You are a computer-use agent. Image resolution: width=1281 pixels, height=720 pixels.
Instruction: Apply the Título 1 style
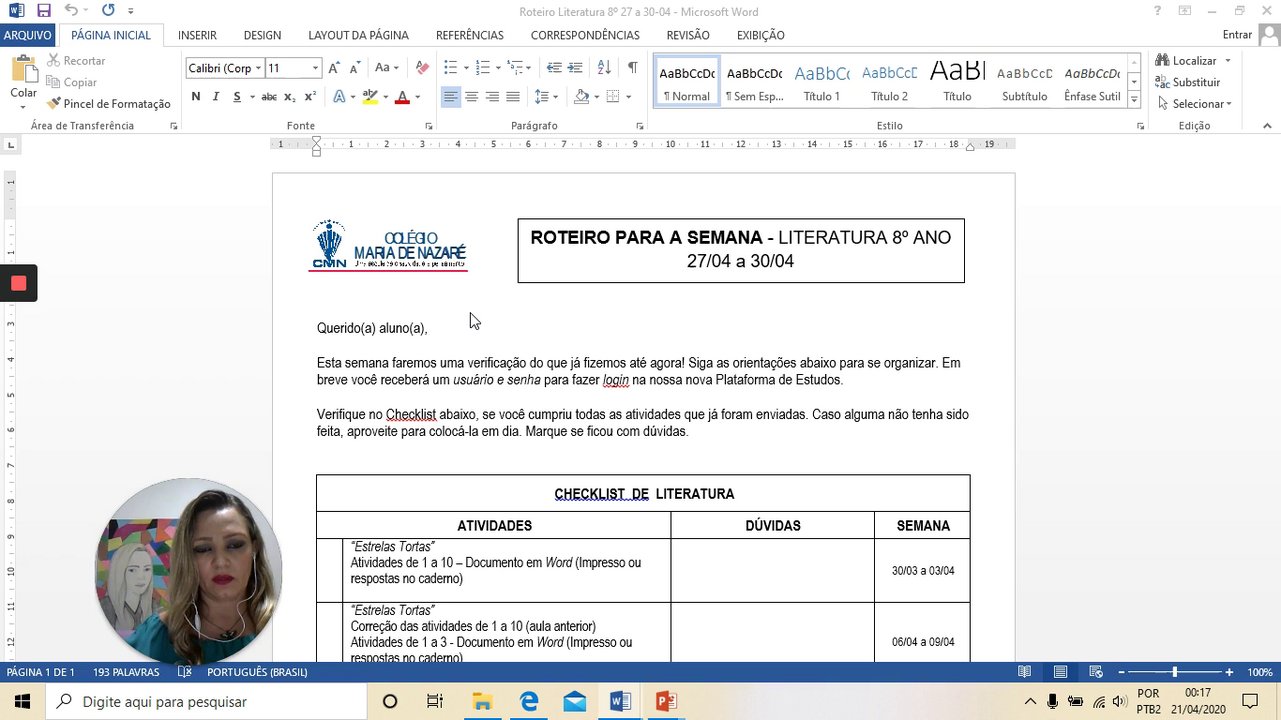click(x=822, y=83)
